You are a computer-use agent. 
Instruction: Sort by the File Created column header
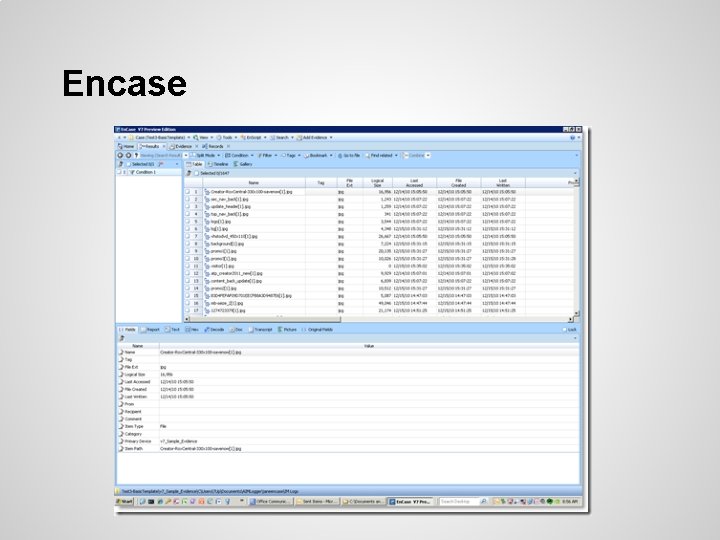(459, 183)
